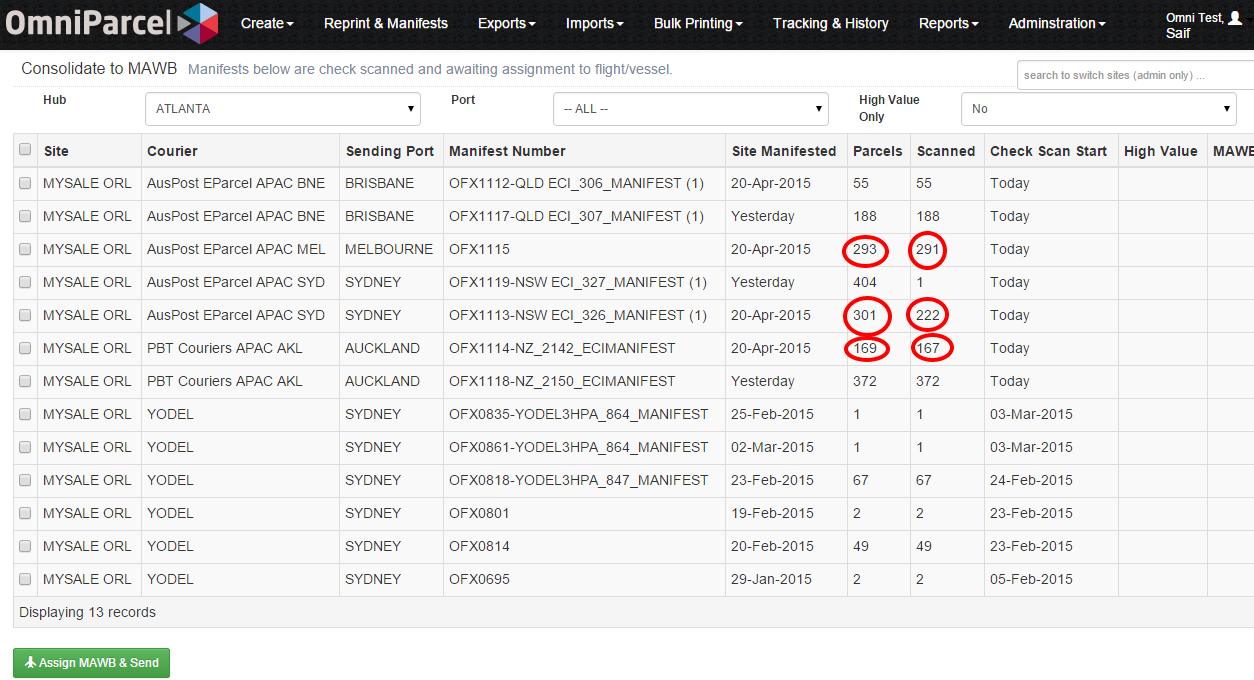Open the Hub dropdown showing ATLANTA

pos(283,108)
